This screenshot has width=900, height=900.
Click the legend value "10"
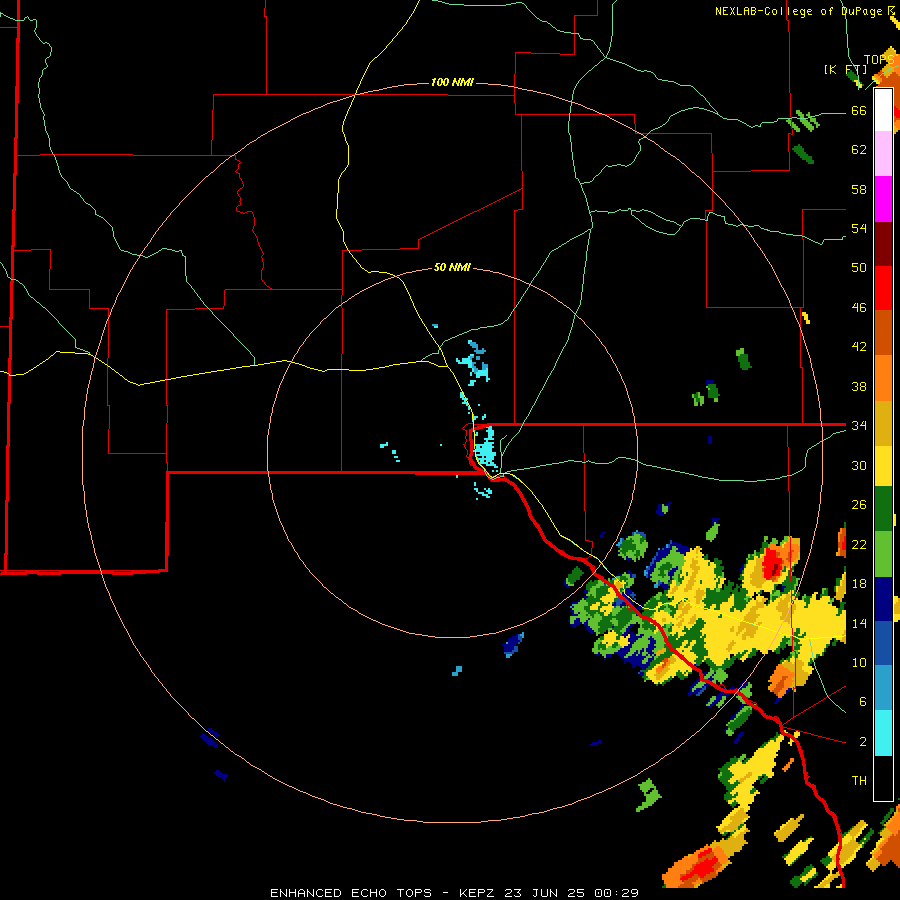click(859, 662)
